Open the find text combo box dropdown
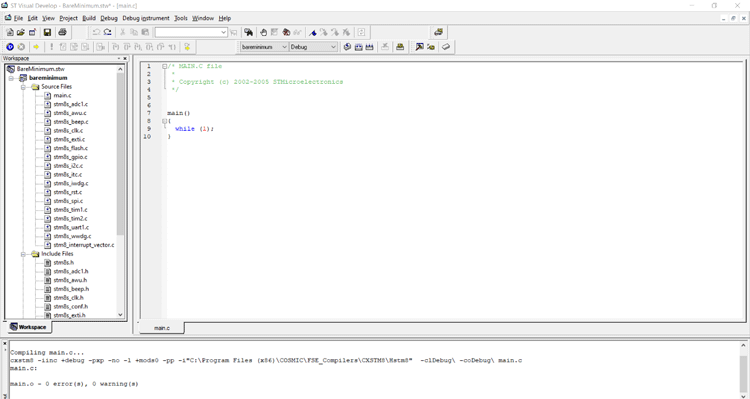 point(223,33)
